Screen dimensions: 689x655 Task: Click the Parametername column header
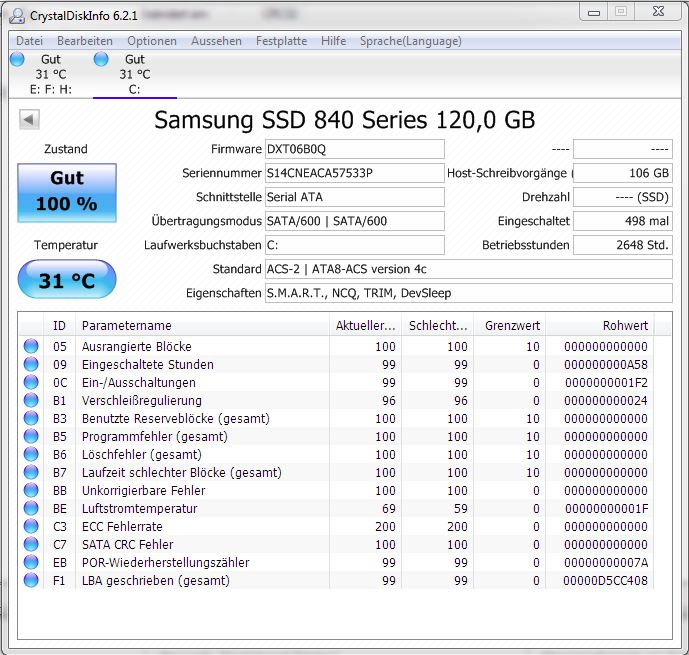(x=202, y=326)
